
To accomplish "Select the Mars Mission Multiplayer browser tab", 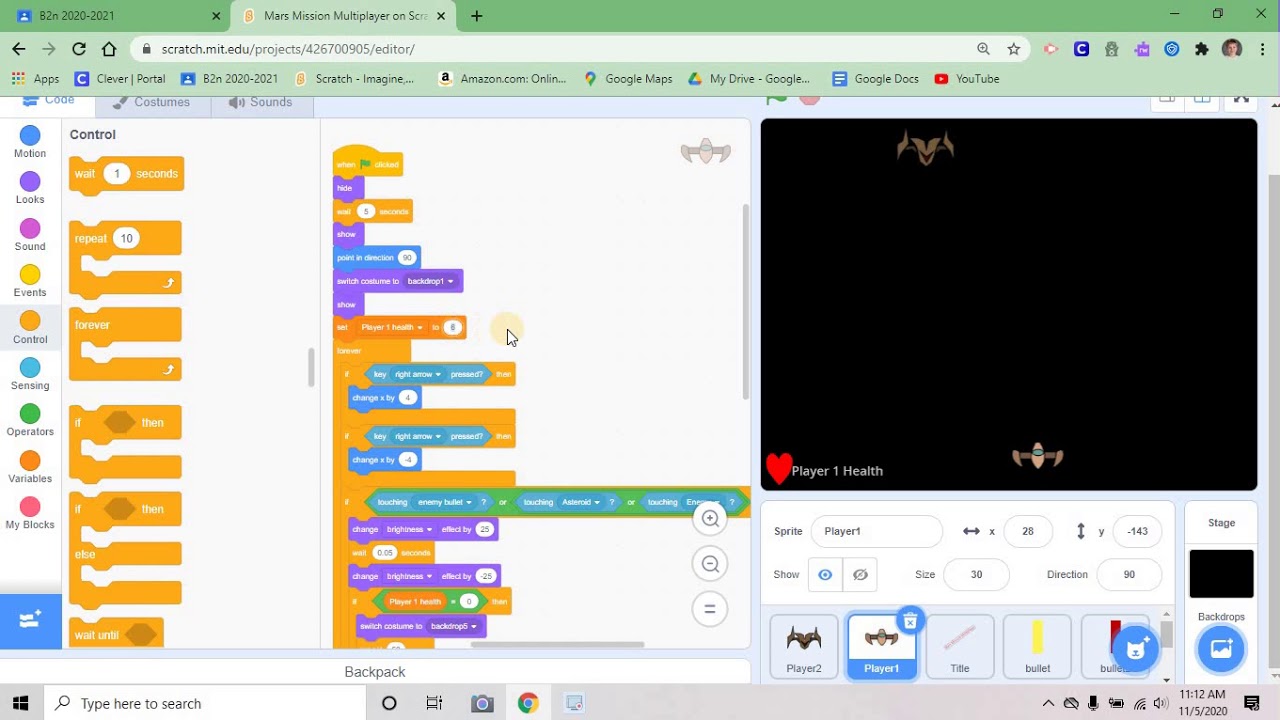I will pos(344,16).
